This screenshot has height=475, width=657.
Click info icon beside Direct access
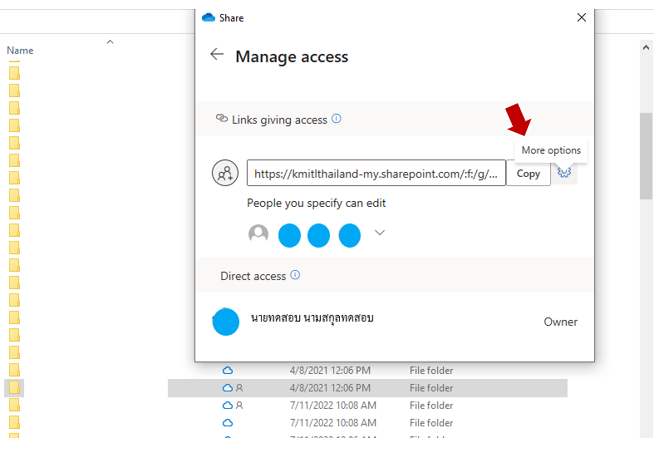click(x=295, y=275)
